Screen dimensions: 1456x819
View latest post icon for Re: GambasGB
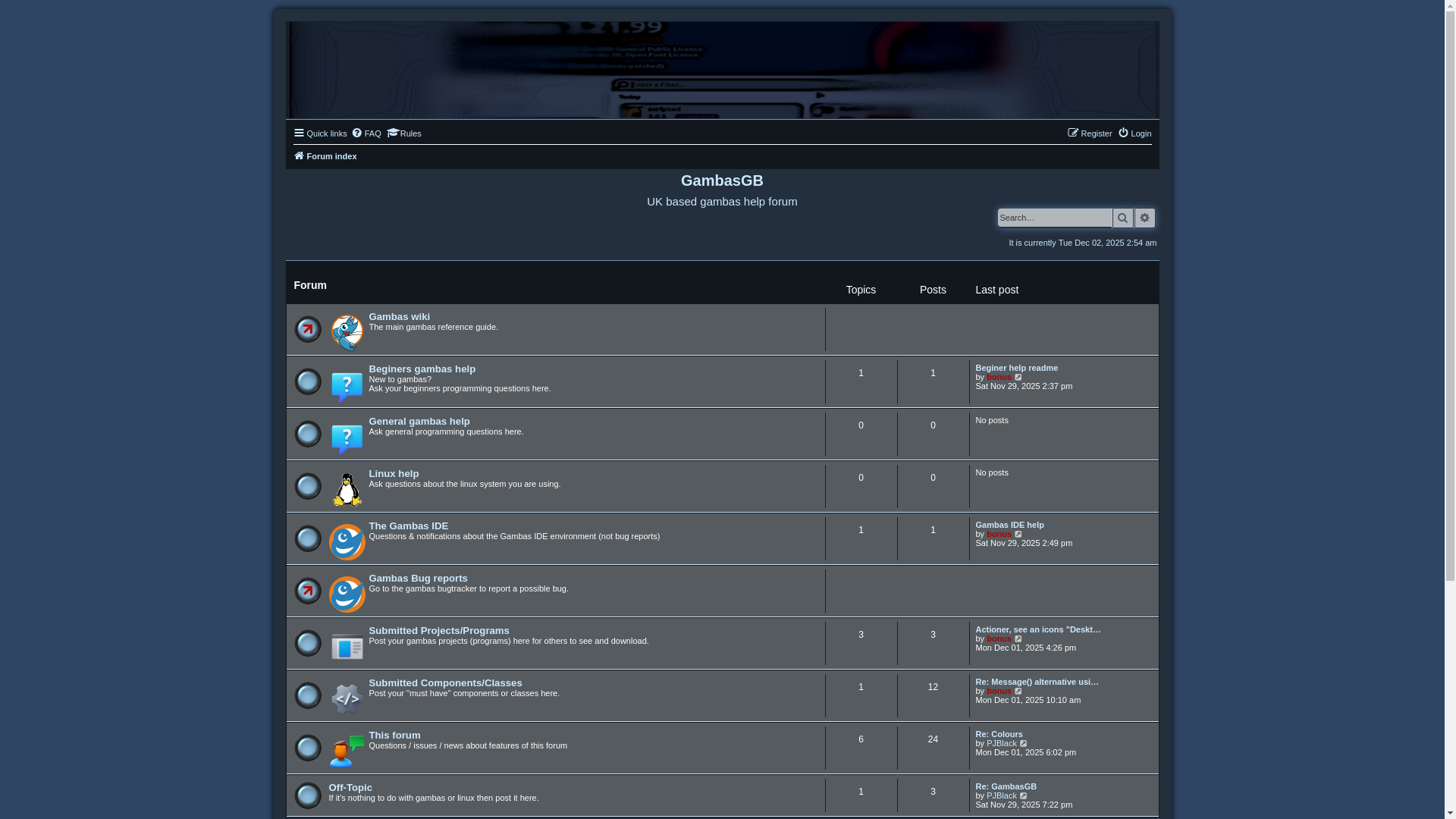1024,795
